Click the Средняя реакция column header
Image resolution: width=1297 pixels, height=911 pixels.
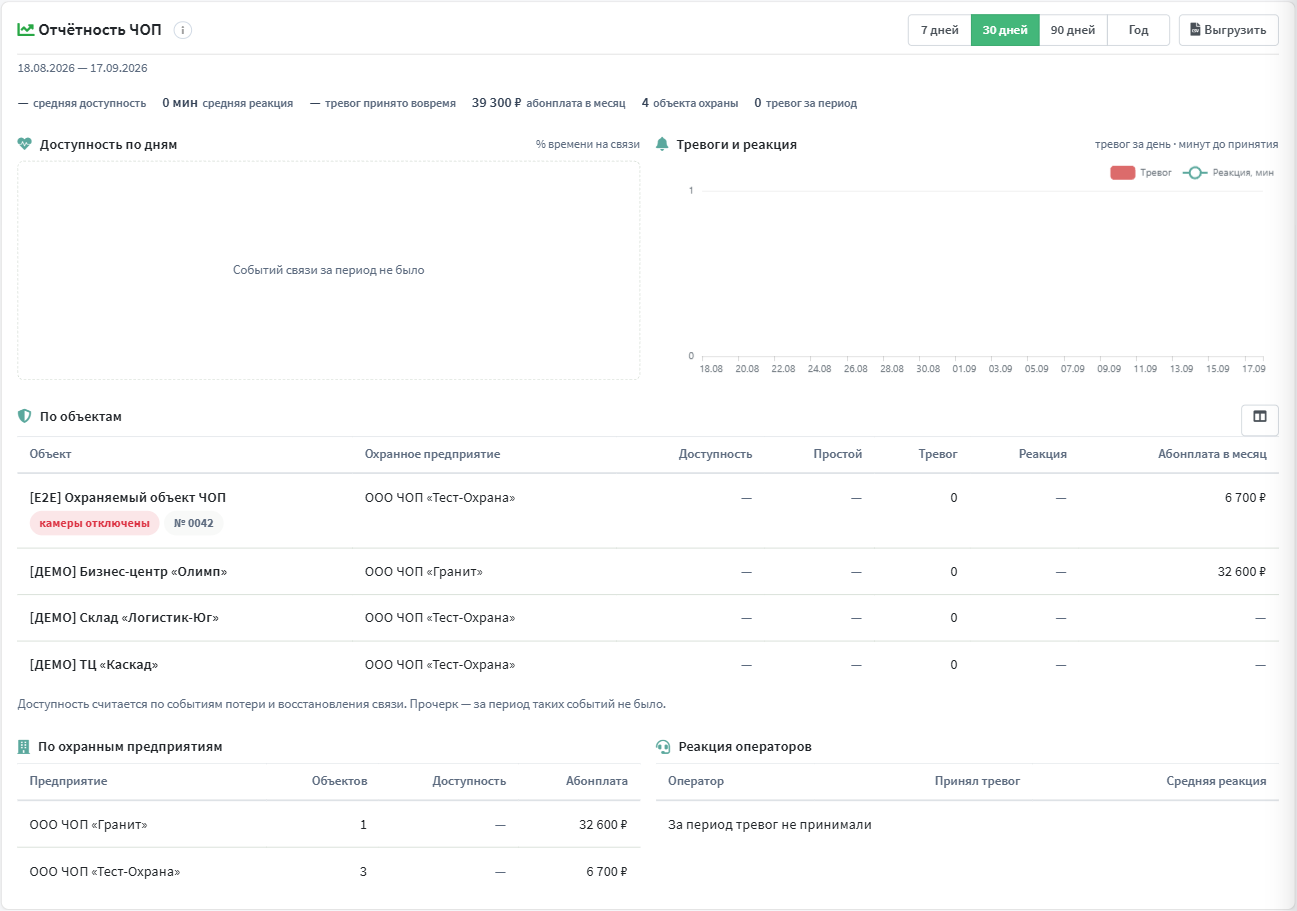[x=1216, y=781]
